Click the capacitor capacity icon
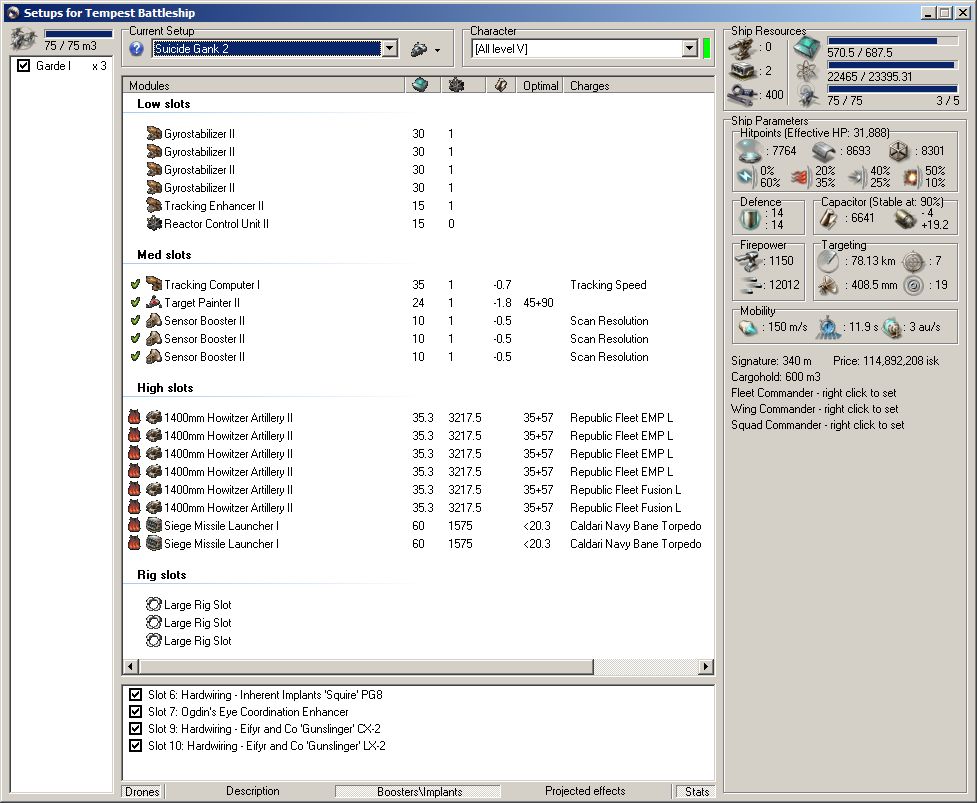This screenshot has width=977, height=803. (829, 218)
